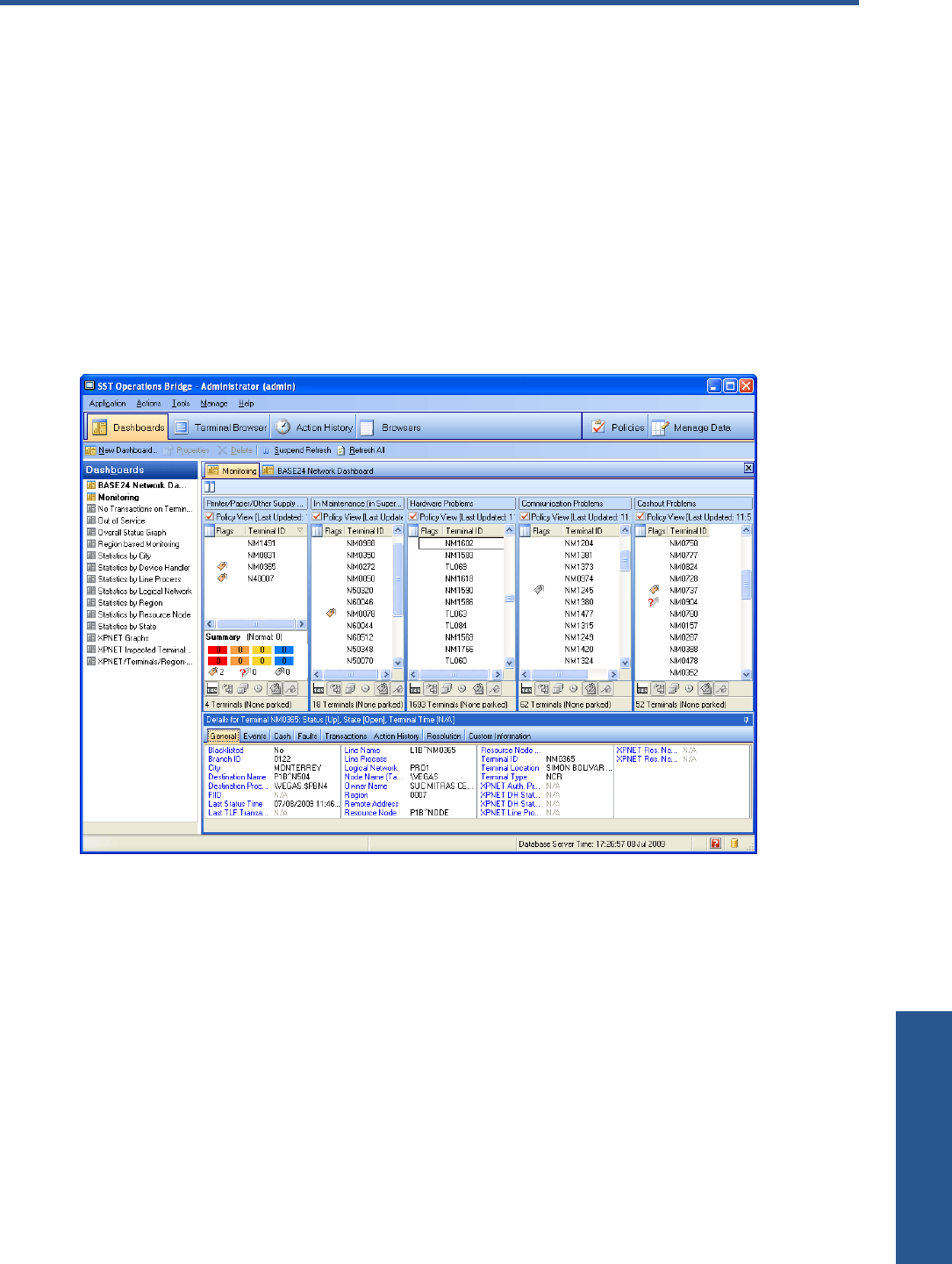Toggle Policy View in Cashout Problems panel
The height and width of the screenshot is (1264, 952).
(641, 517)
